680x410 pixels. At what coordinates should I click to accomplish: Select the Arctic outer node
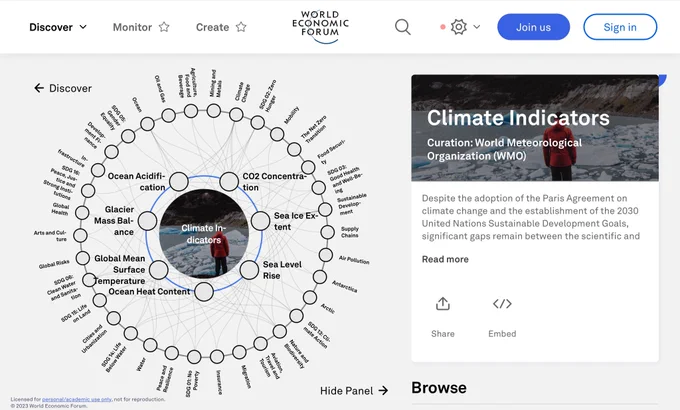click(x=310, y=297)
